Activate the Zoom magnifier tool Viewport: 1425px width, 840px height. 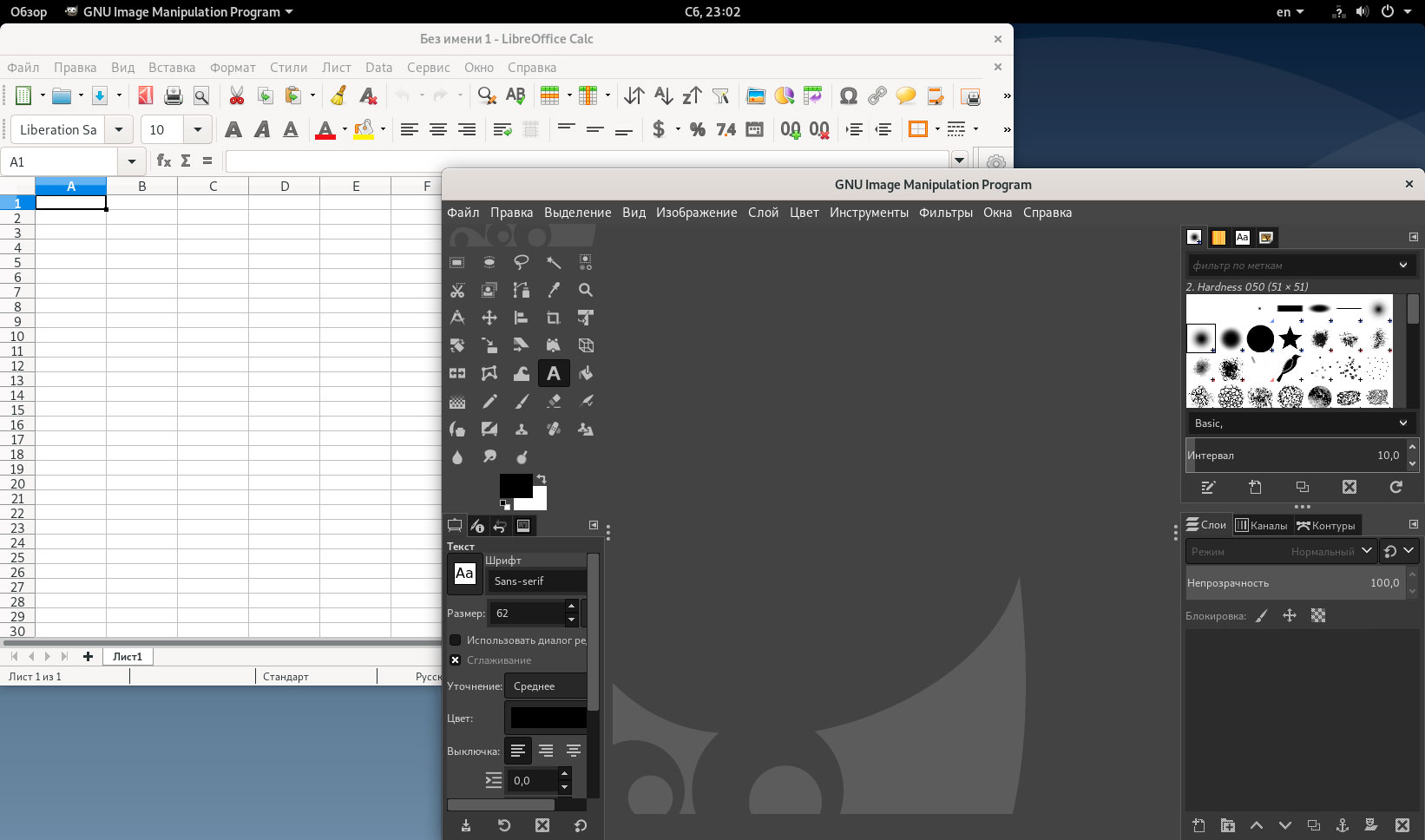point(586,290)
